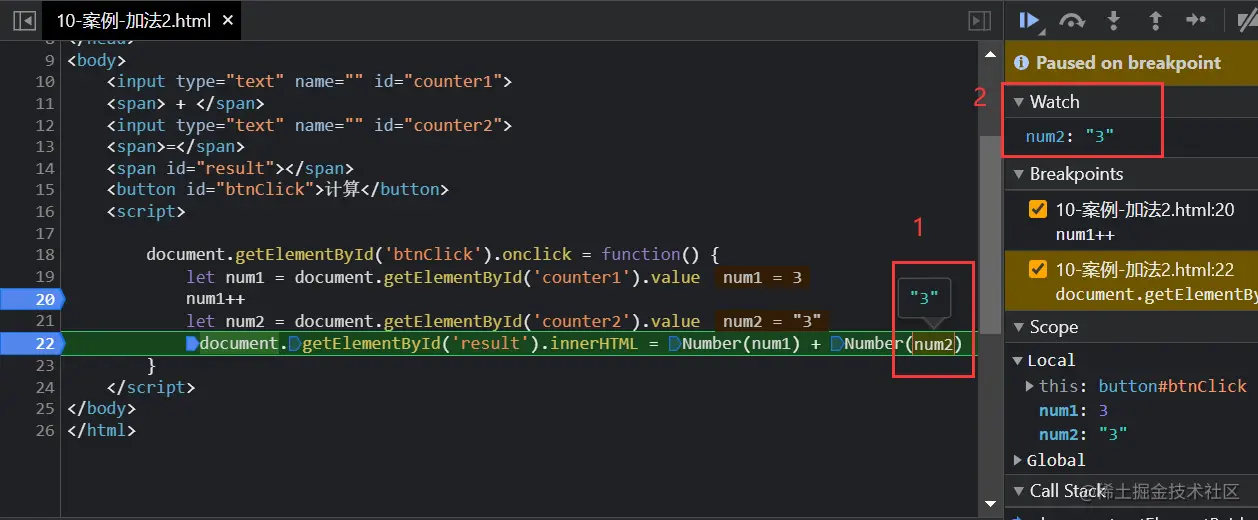Toggle the debugger sidebar icon
The image size is (1258, 520).
coord(979,20)
